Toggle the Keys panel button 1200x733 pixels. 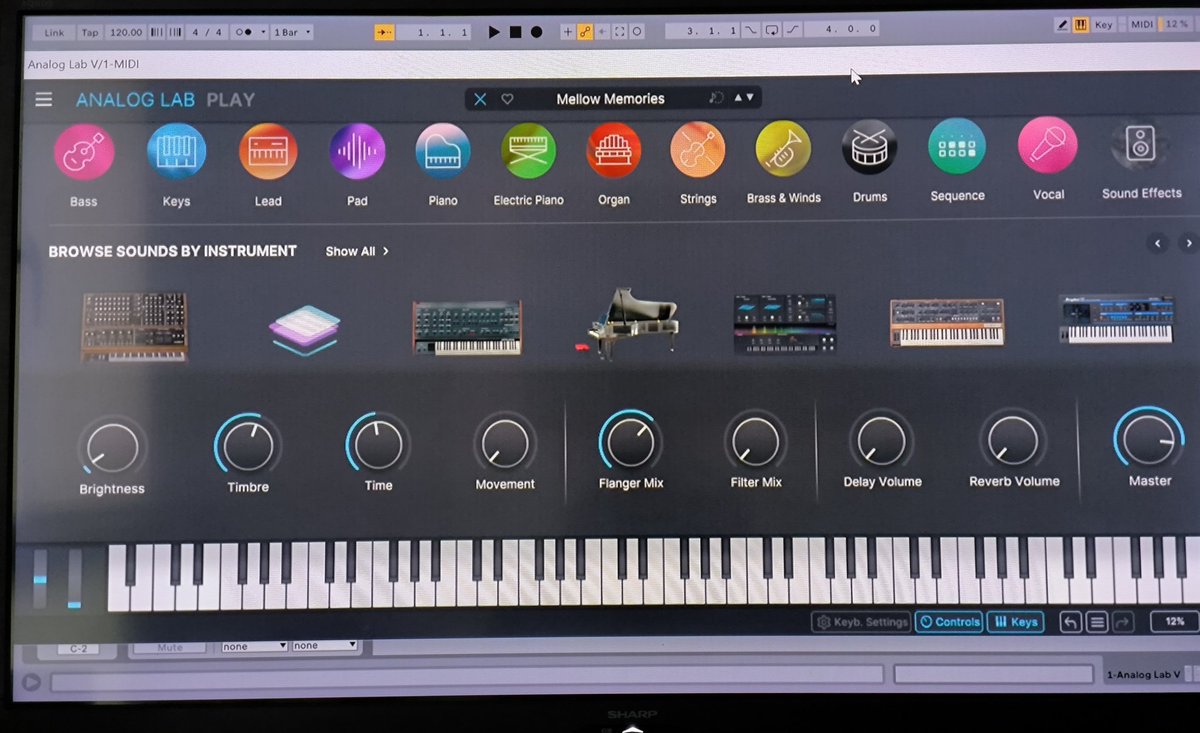[1015, 622]
